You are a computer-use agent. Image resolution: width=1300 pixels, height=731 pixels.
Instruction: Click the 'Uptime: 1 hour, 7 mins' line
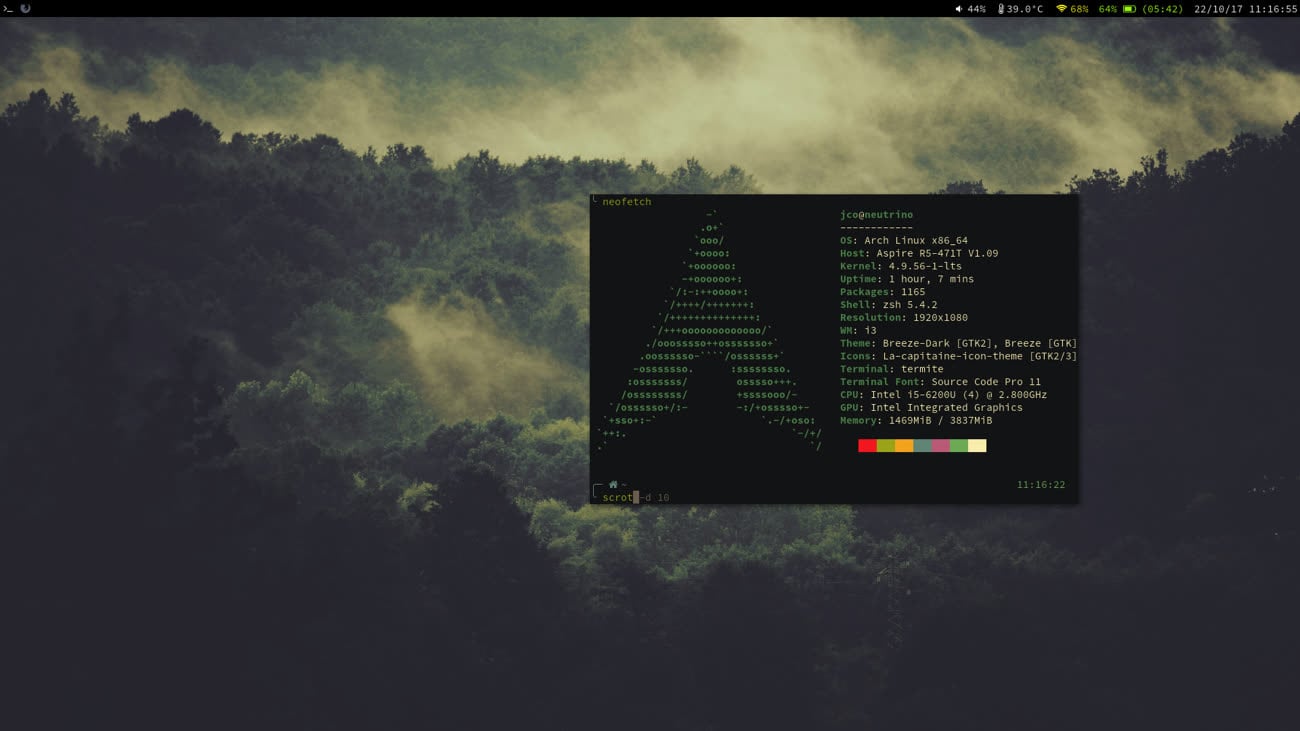(x=907, y=279)
